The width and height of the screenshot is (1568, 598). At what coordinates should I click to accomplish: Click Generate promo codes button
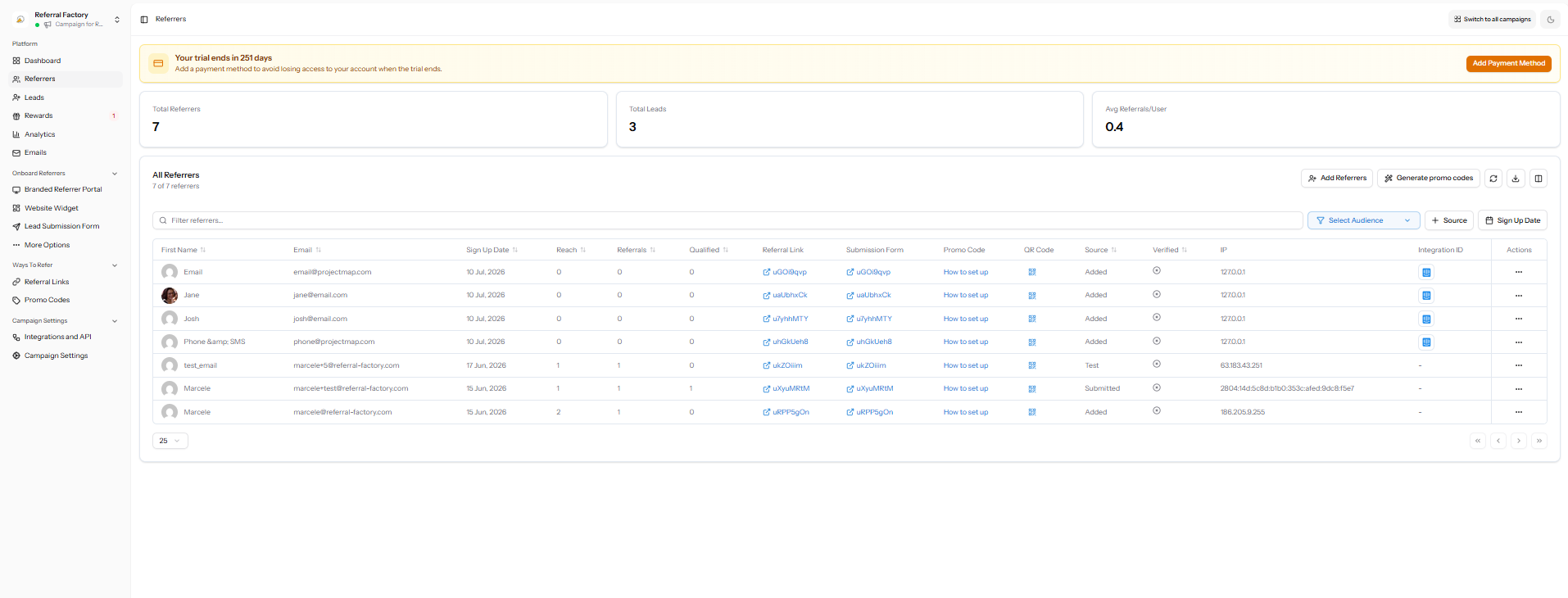click(x=1429, y=179)
